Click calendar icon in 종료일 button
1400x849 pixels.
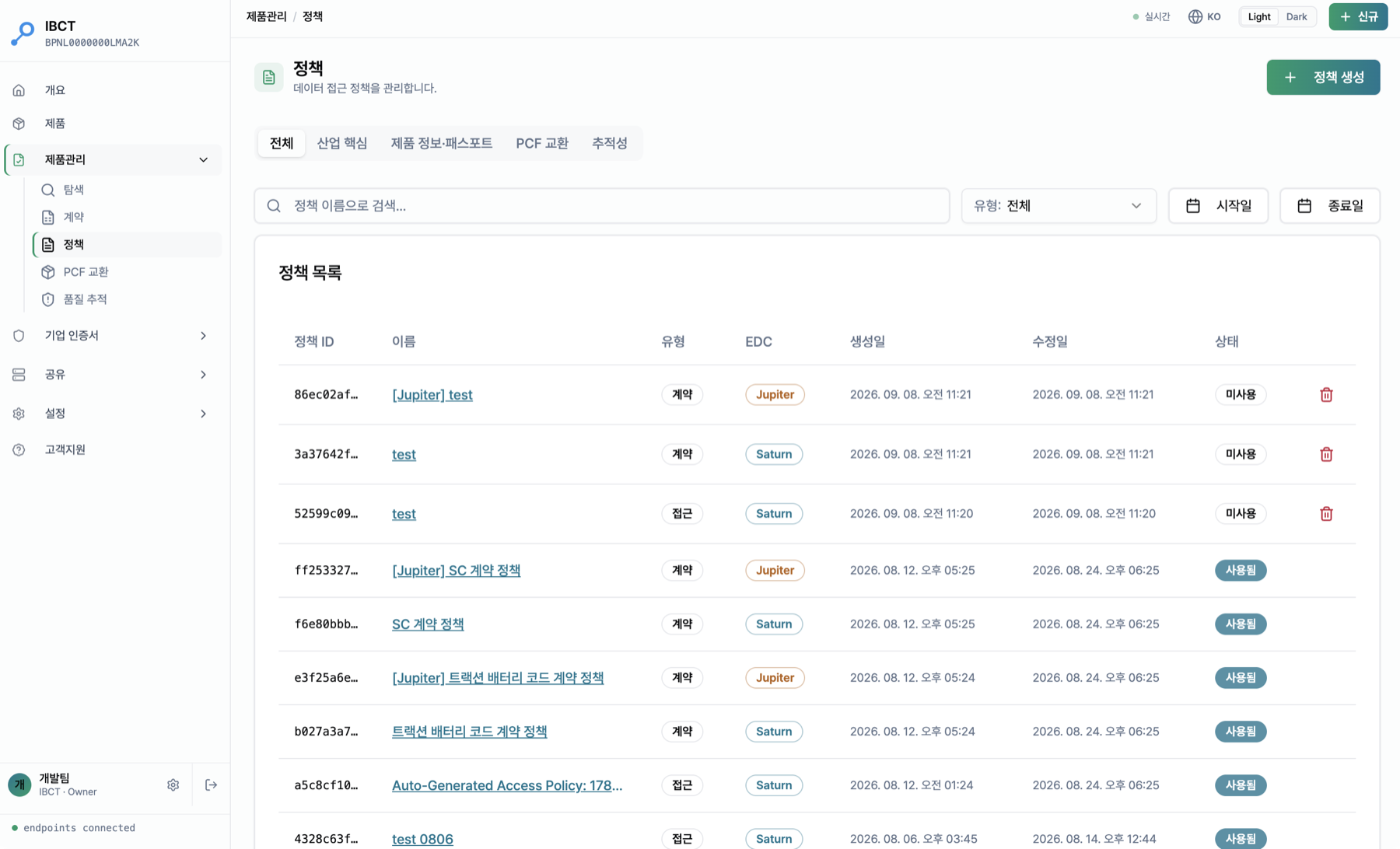coord(1304,206)
